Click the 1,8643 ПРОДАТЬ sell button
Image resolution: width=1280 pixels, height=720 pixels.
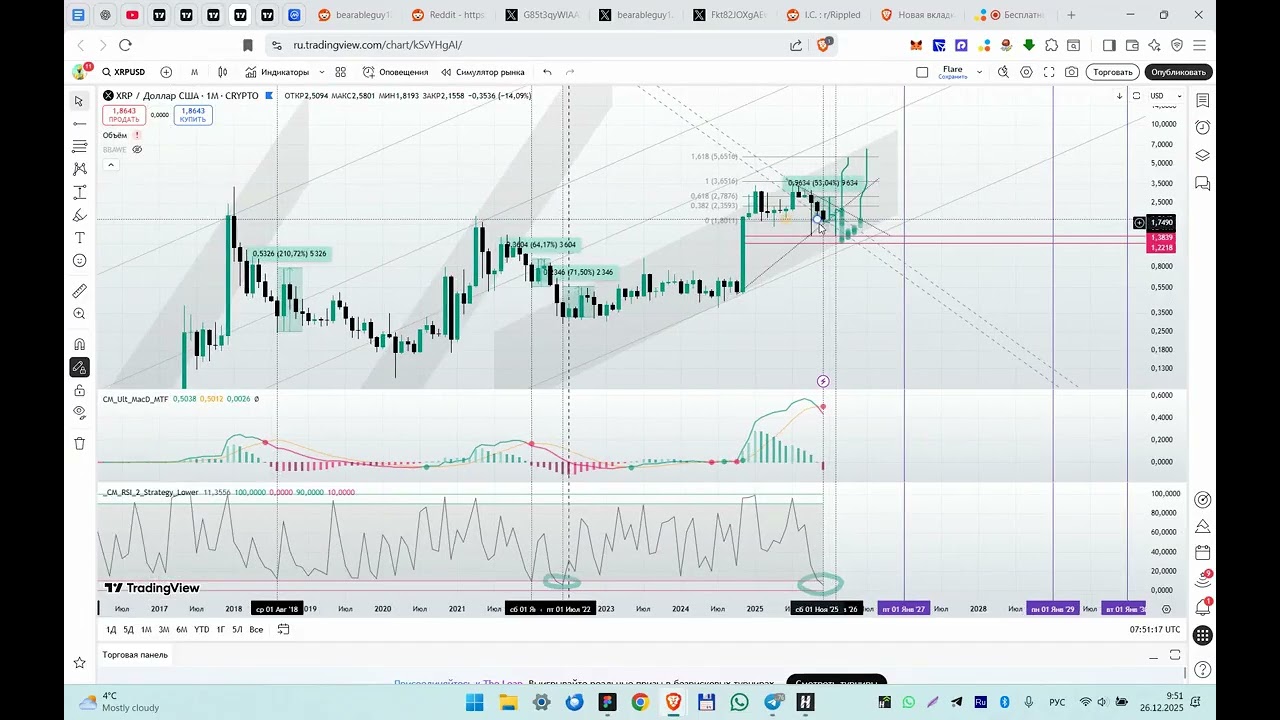point(124,115)
